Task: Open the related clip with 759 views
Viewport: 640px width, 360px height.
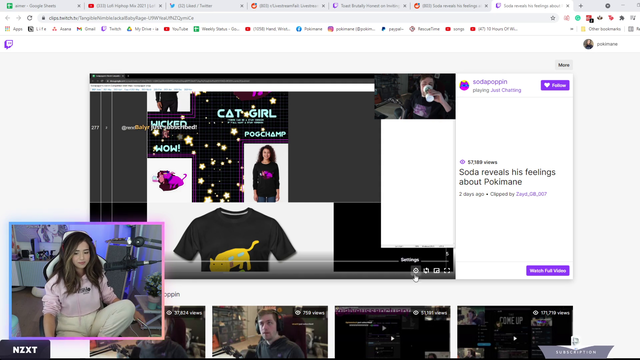Action: coord(270,331)
